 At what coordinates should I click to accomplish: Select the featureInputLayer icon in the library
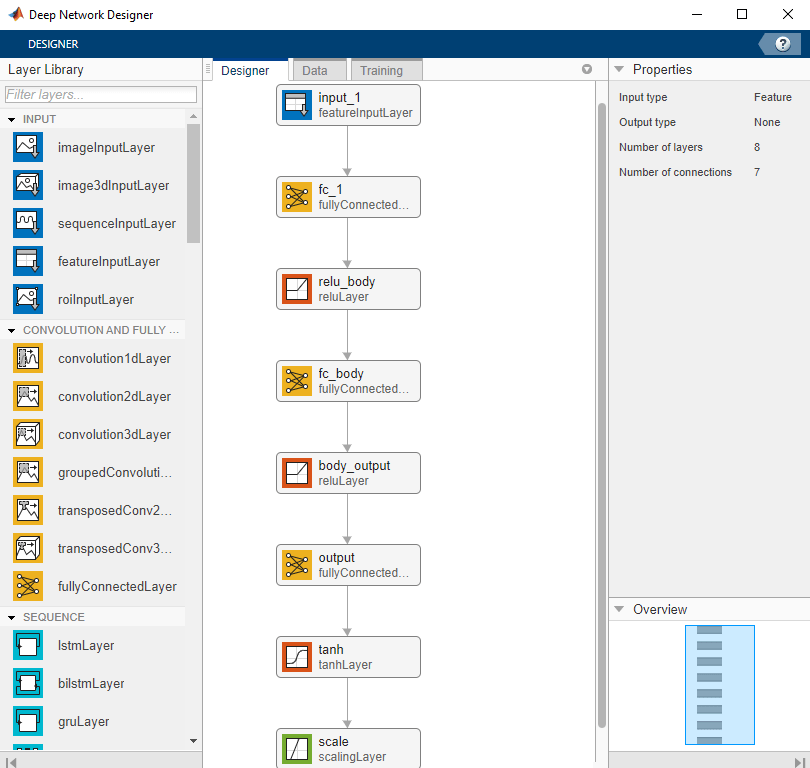(x=28, y=261)
